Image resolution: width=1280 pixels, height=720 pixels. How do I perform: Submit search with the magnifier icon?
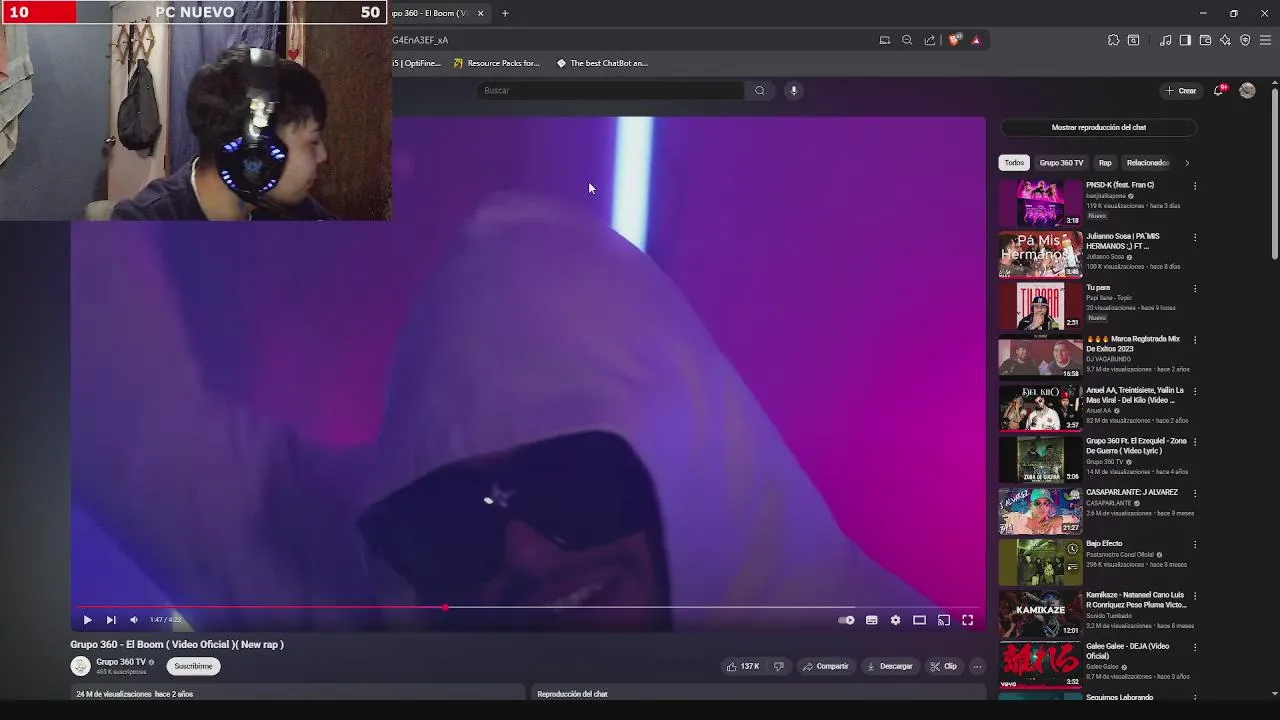760,90
